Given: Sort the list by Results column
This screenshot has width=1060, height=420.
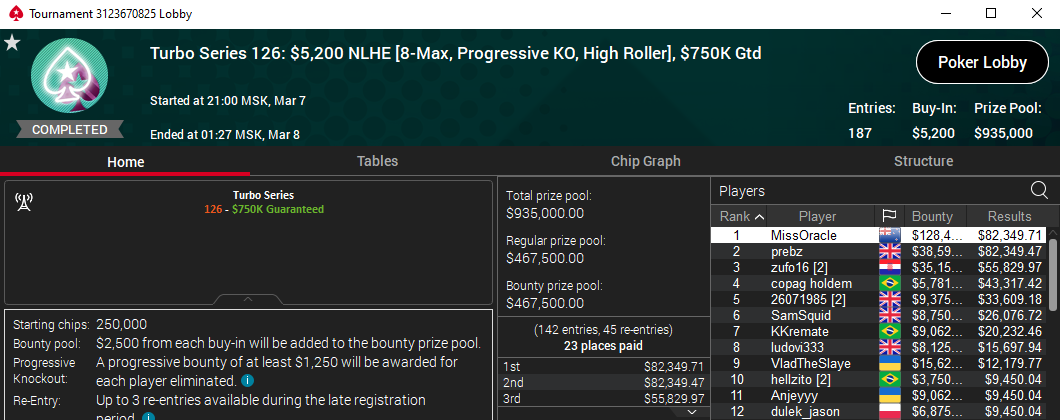Looking at the screenshot, I should [x=1008, y=216].
